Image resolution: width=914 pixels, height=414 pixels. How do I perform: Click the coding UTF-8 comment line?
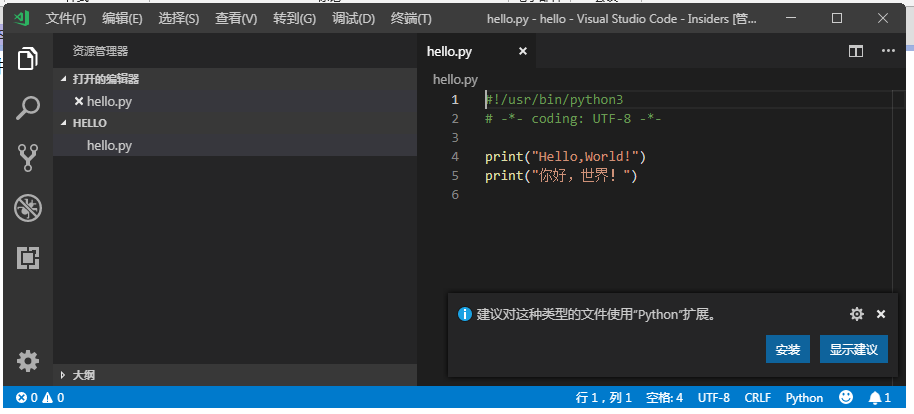pos(573,118)
